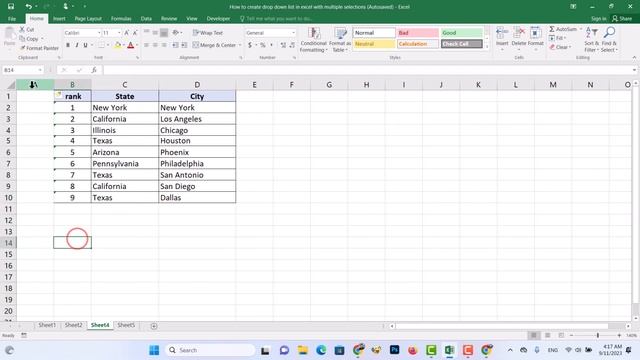Toggle middle vertical alignment
640x360 pixels.
click(155, 33)
